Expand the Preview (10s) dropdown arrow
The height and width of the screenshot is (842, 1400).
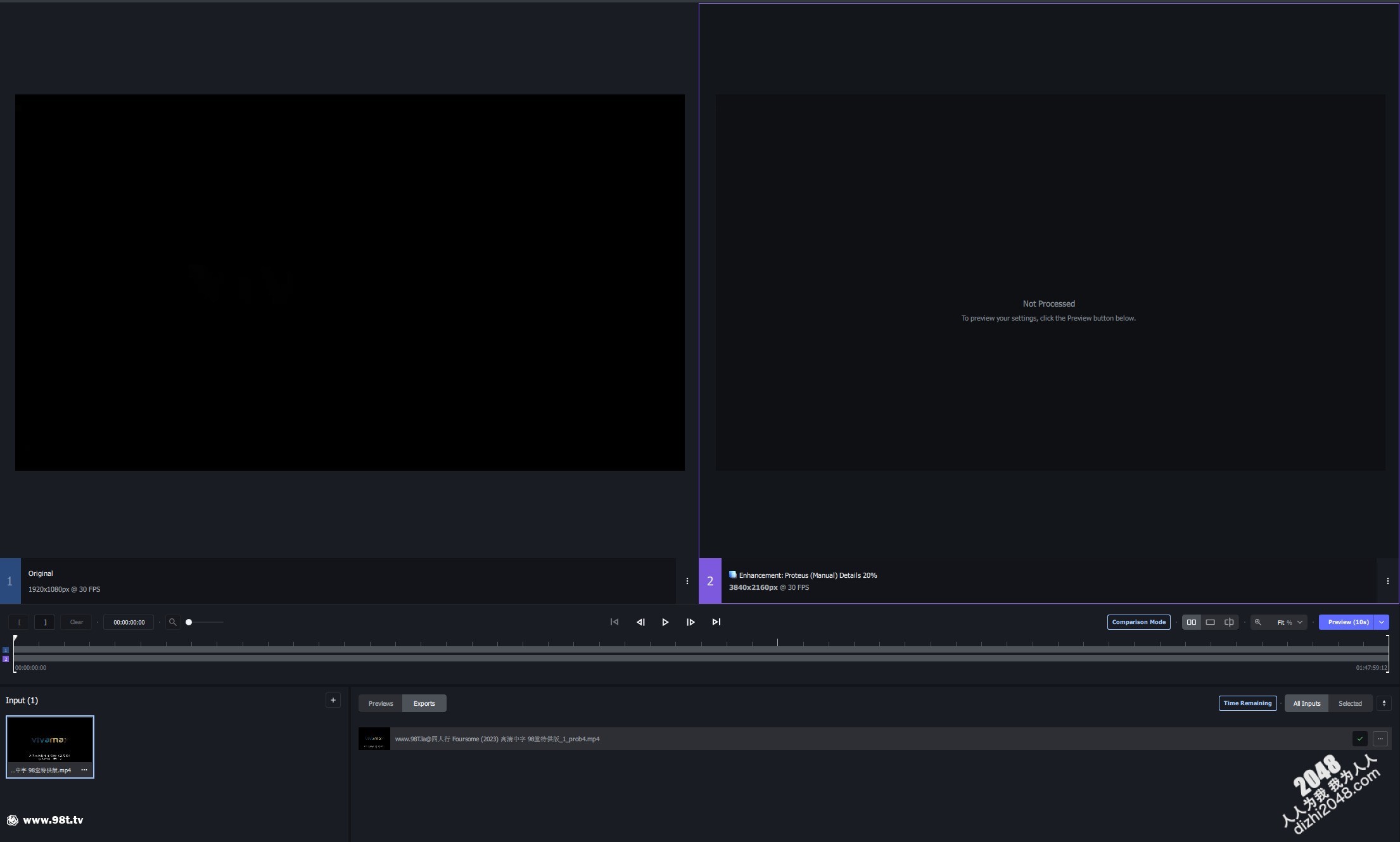(x=1382, y=622)
